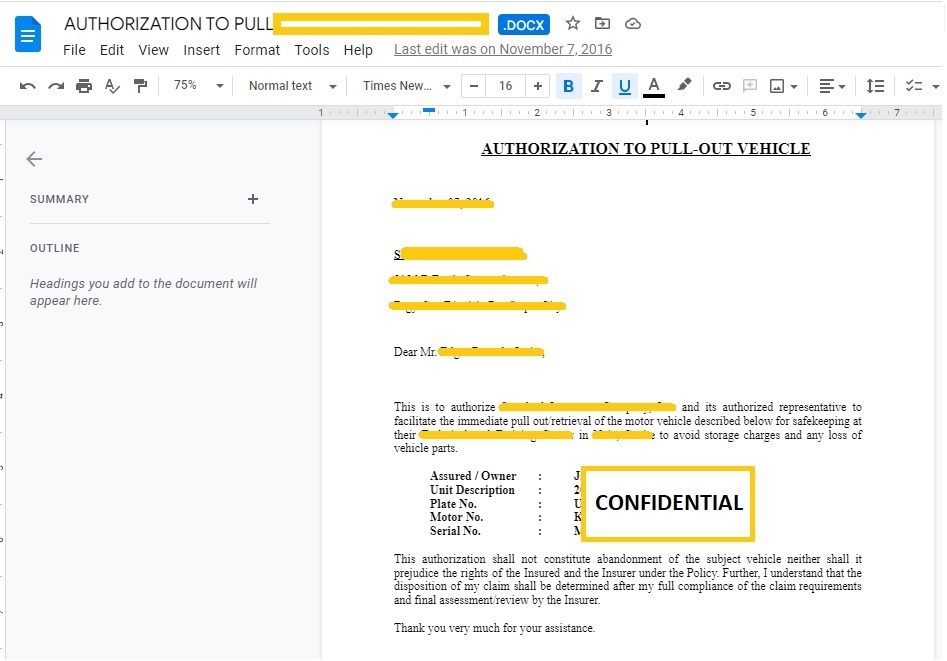Print the document
This screenshot has height=661, width=947.
[84, 86]
